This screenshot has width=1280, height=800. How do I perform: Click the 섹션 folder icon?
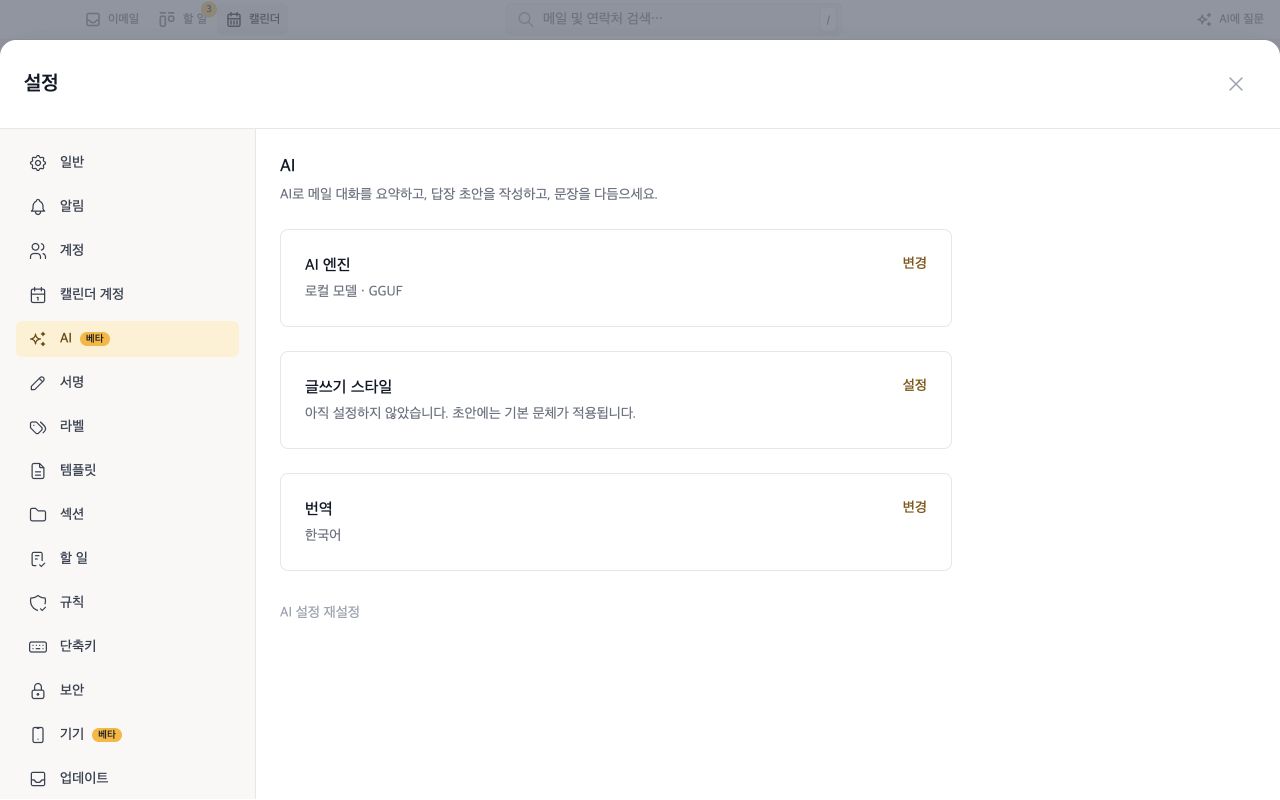(38, 514)
